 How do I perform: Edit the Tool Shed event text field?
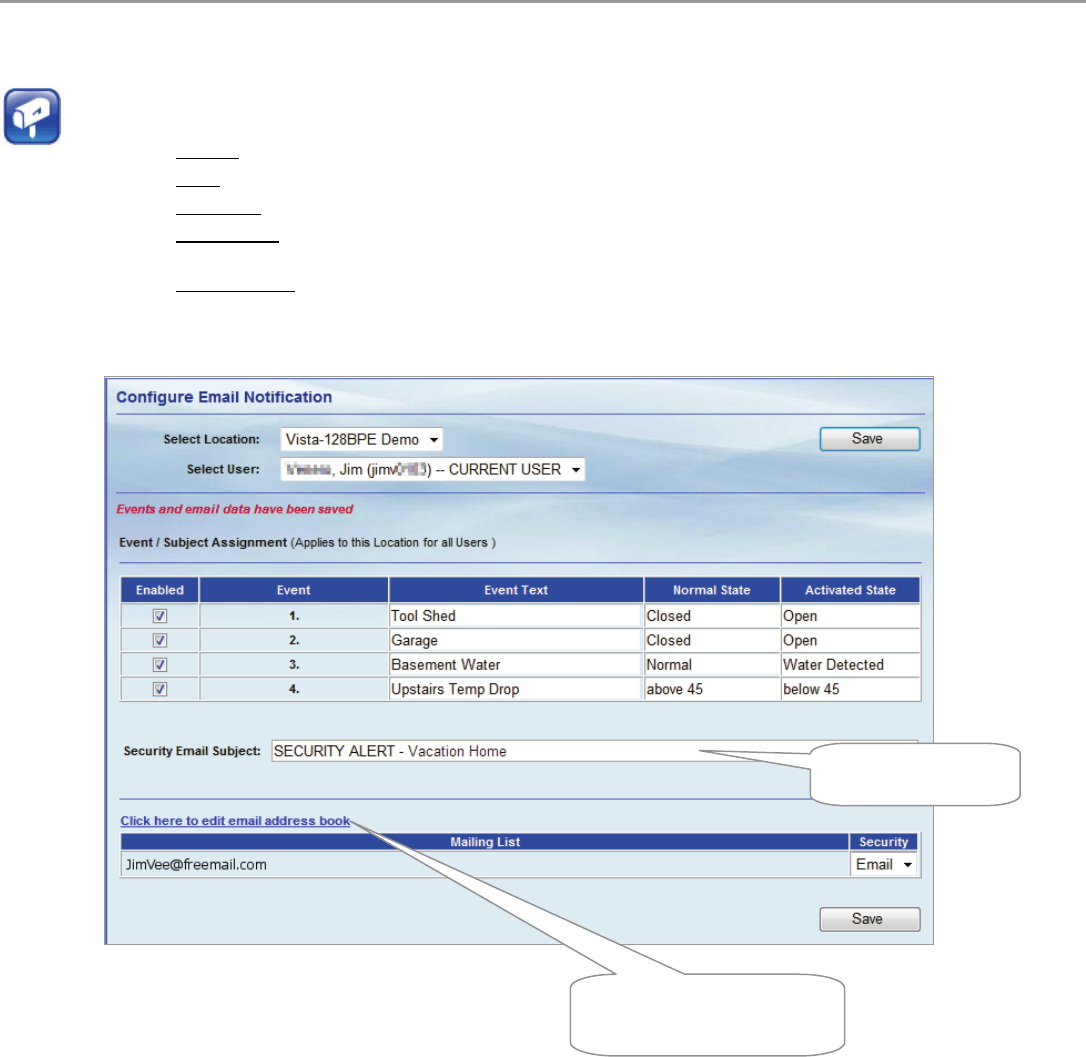[x=516, y=616]
